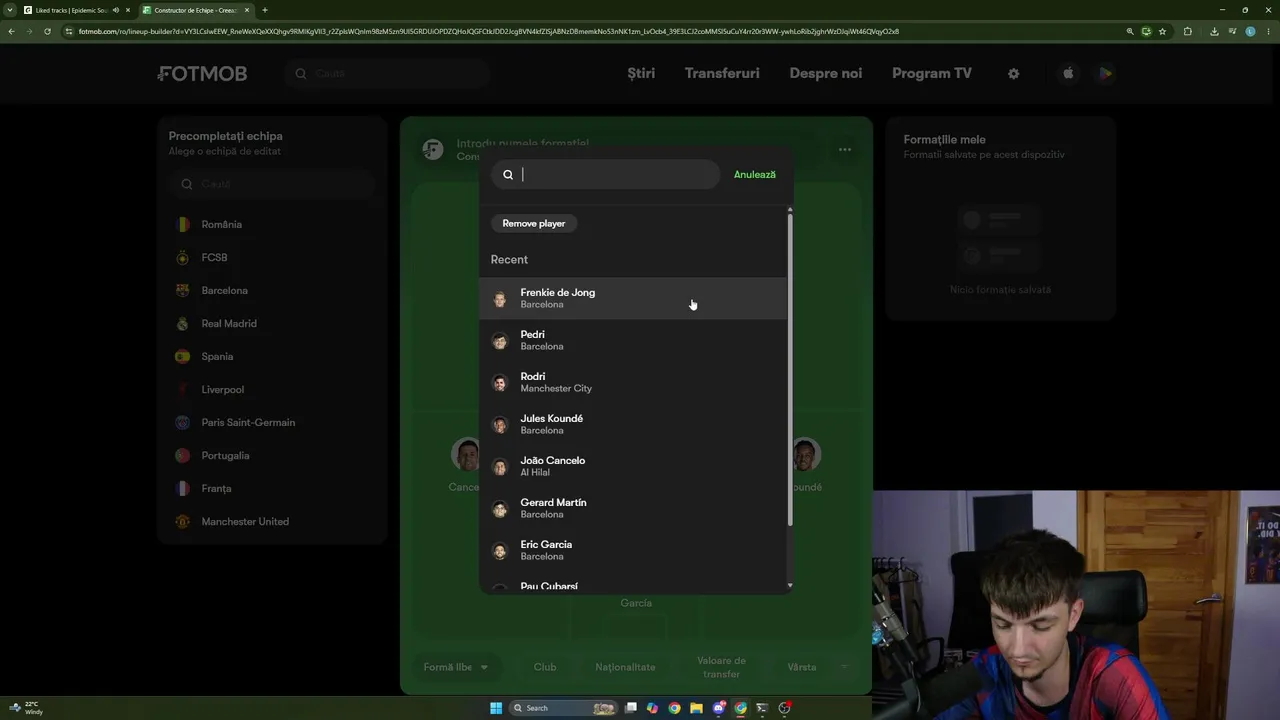Click Rodri's avatar photo
The width and height of the screenshot is (1280, 720).
(x=500, y=383)
